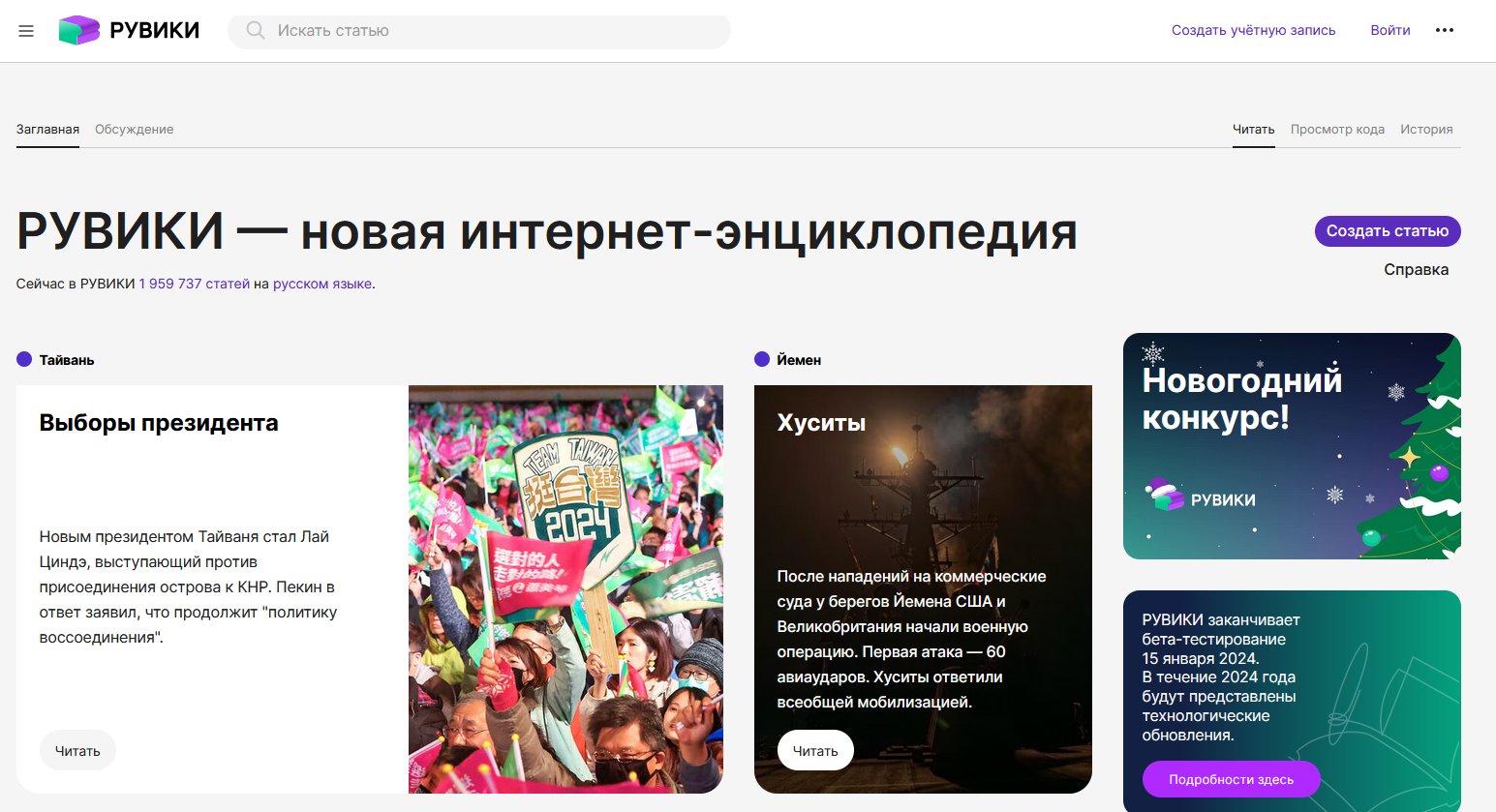Click the Создать статью button

point(1388,231)
